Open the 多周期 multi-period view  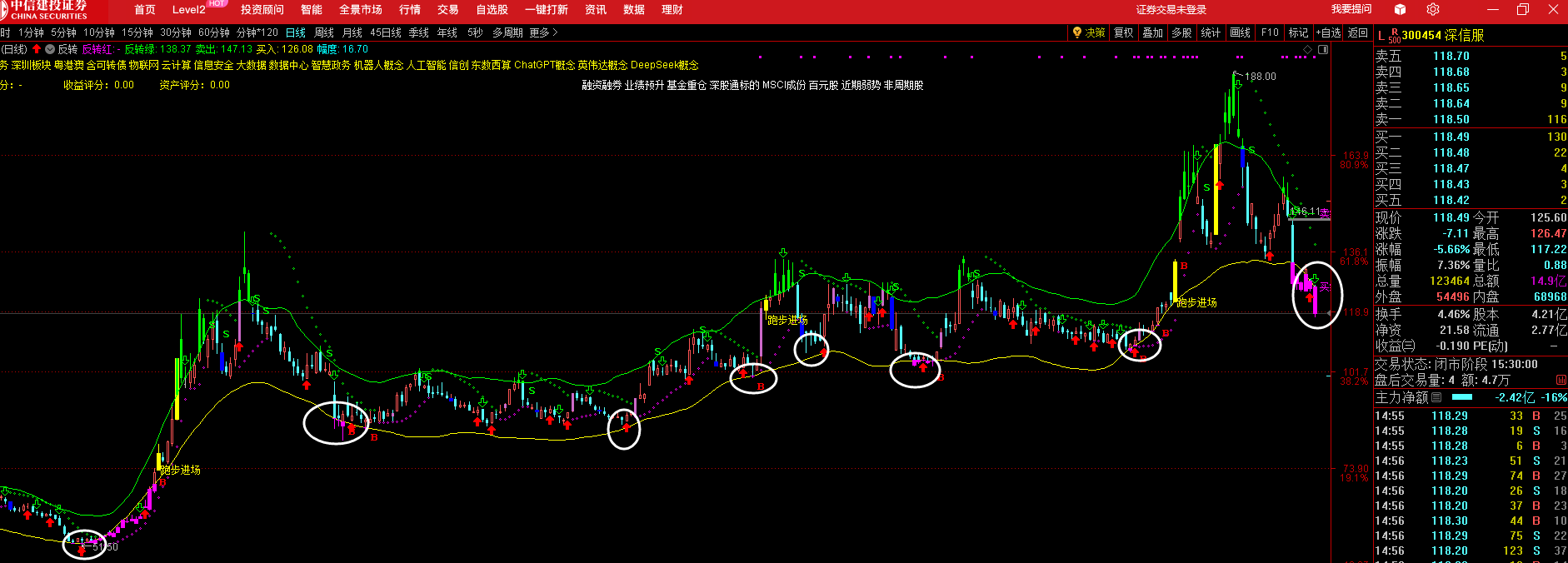coord(507,32)
